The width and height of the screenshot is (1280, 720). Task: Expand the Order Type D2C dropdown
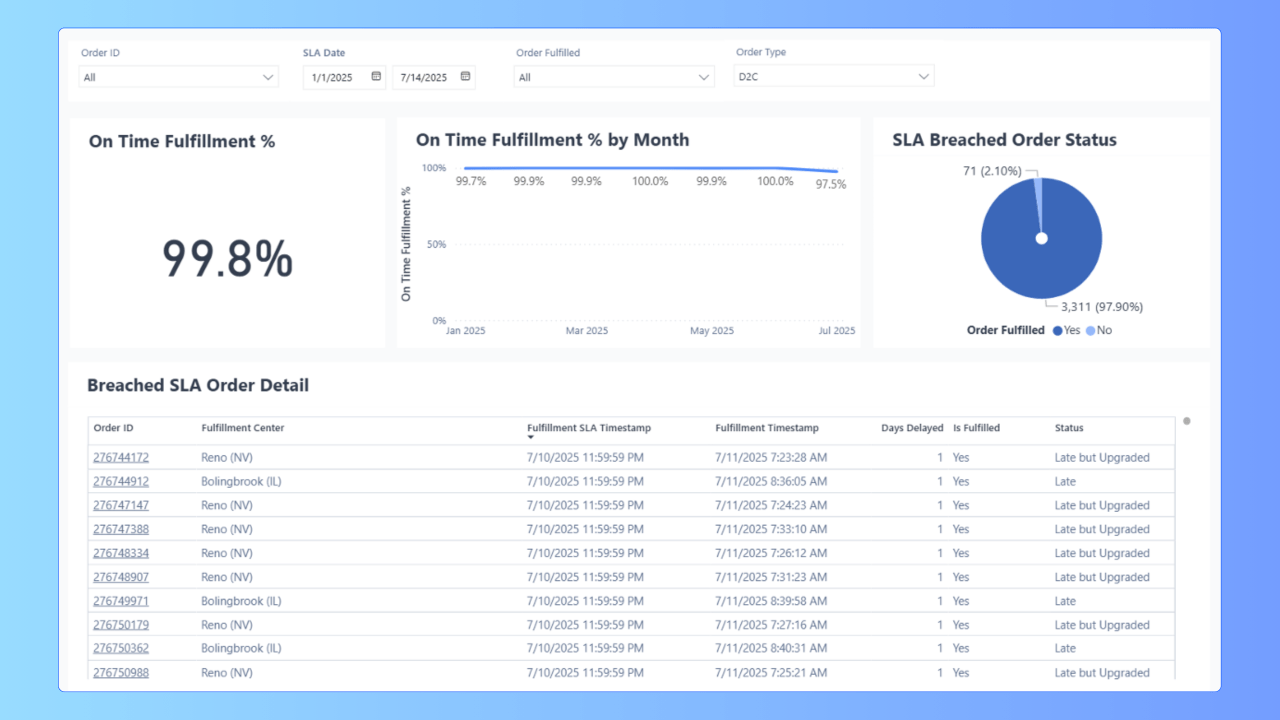pos(923,77)
